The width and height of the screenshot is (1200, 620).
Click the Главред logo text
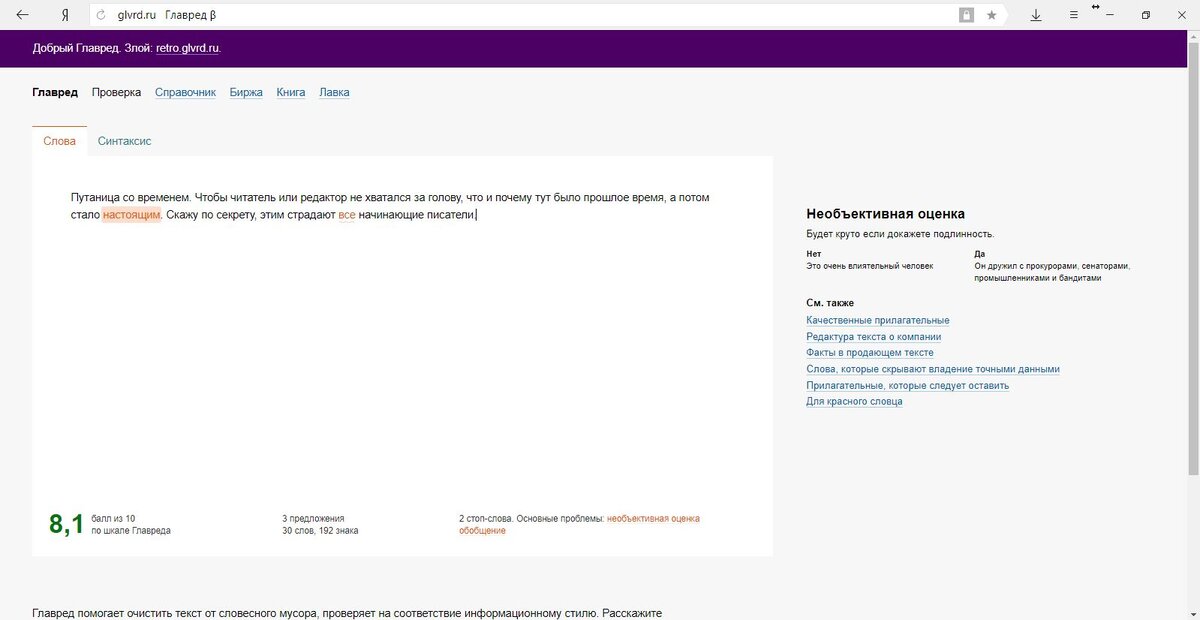coord(55,92)
